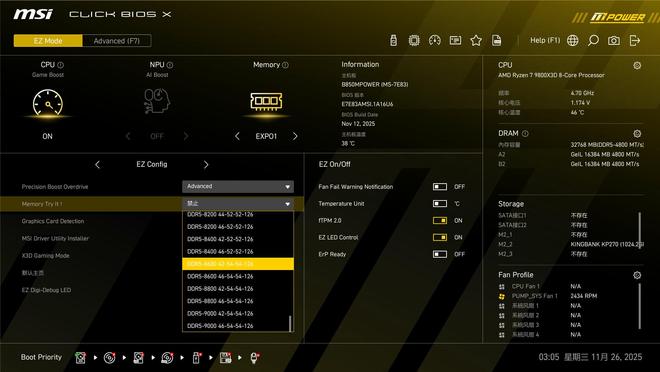
Task: Go to previous EZ Config page arrow
Action: [x=98, y=165]
